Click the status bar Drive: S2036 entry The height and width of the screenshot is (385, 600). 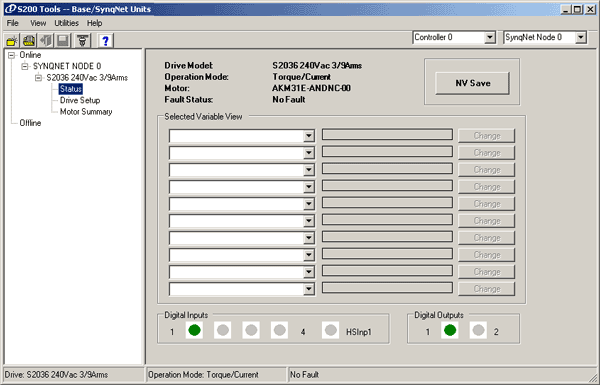point(73,375)
